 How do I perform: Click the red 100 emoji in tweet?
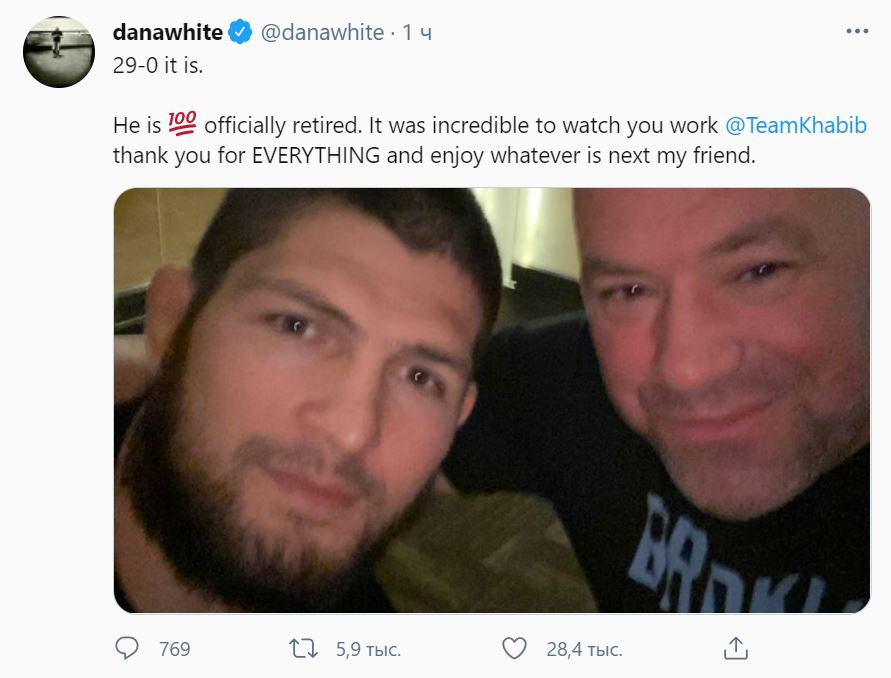click(x=184, y=126)
